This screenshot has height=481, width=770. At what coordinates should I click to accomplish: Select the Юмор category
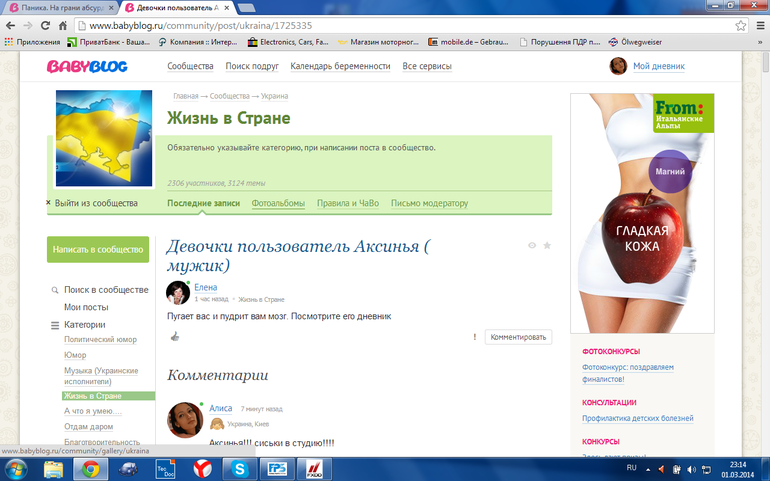click(x=75, y=355)
